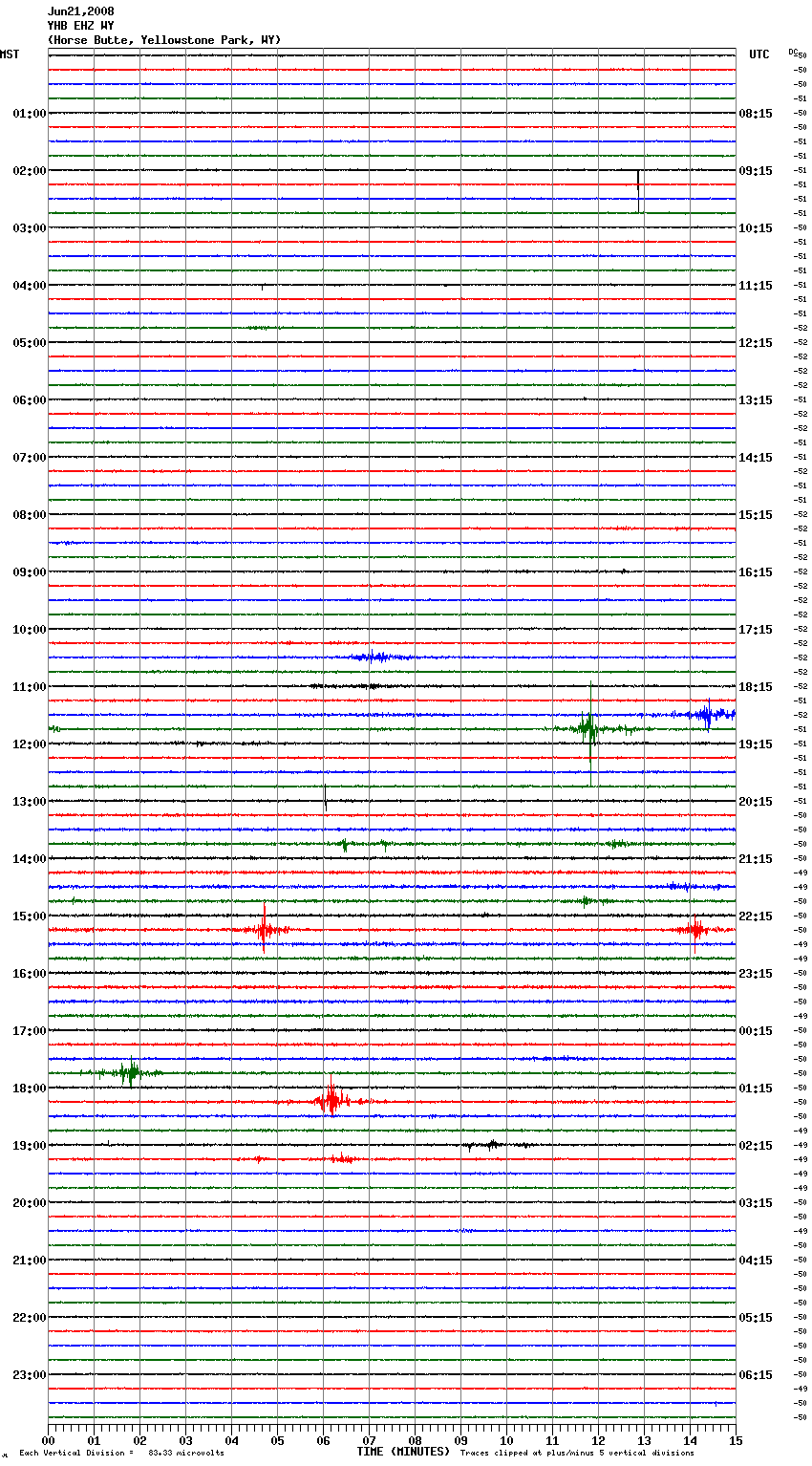Click the 15 tick on the minutes axis

coord(736,1441)
